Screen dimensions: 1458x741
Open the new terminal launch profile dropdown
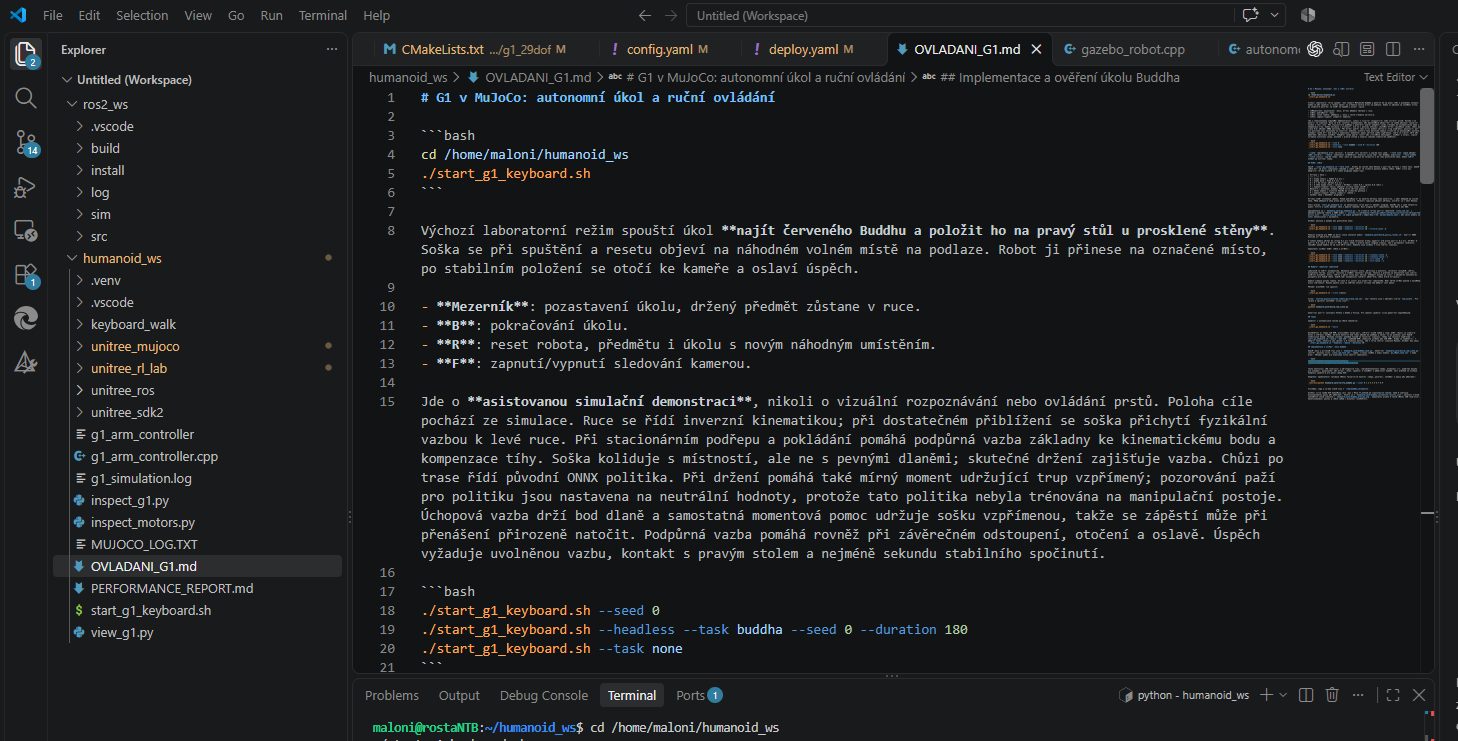1283,695
